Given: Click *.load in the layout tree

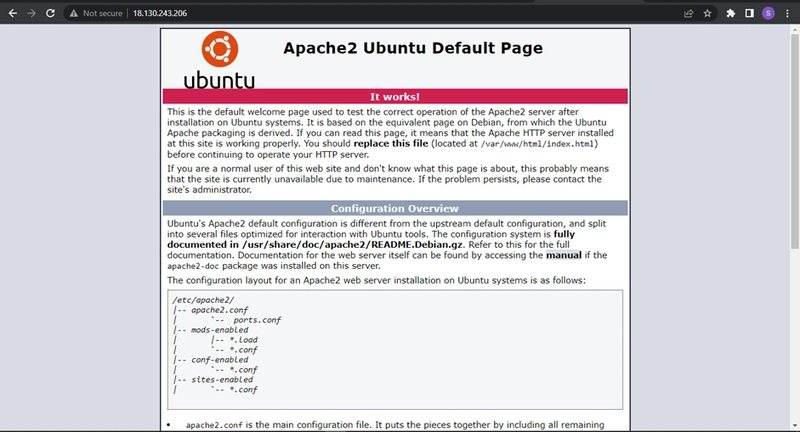Looking at the screenshot, I should pyautogui.click(x=243, y=340).
